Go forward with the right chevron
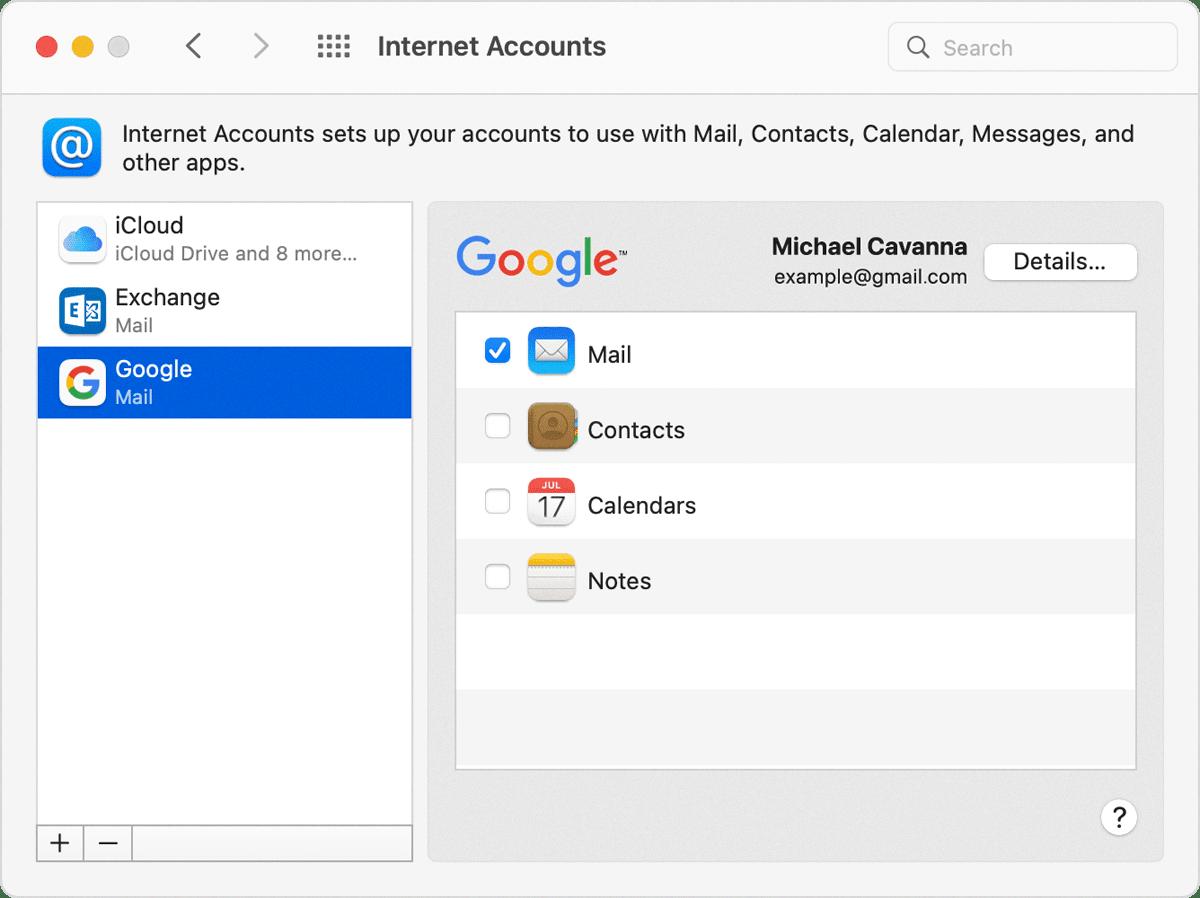The image size is (1200, 898). 261,46
